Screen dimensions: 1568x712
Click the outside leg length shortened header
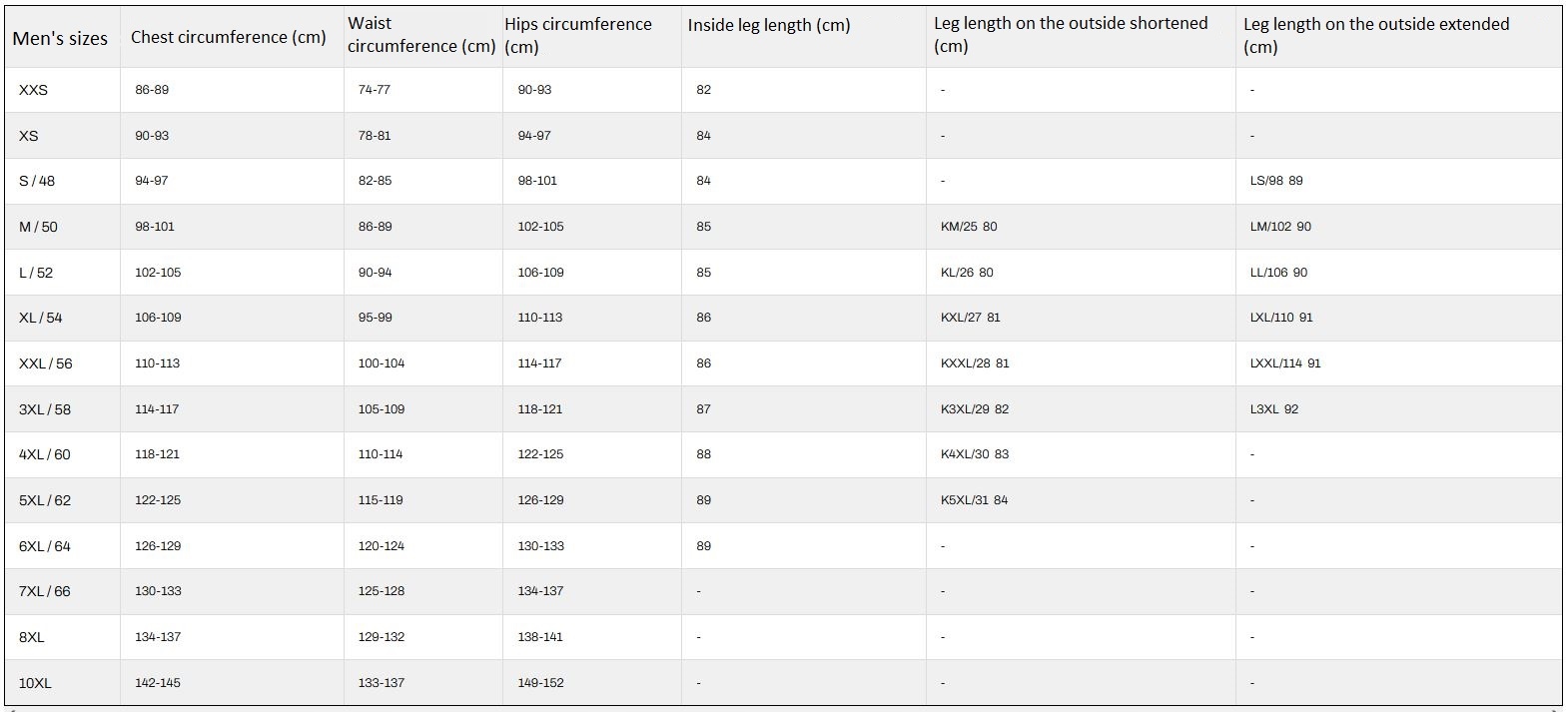click(x=1070, y=35)
